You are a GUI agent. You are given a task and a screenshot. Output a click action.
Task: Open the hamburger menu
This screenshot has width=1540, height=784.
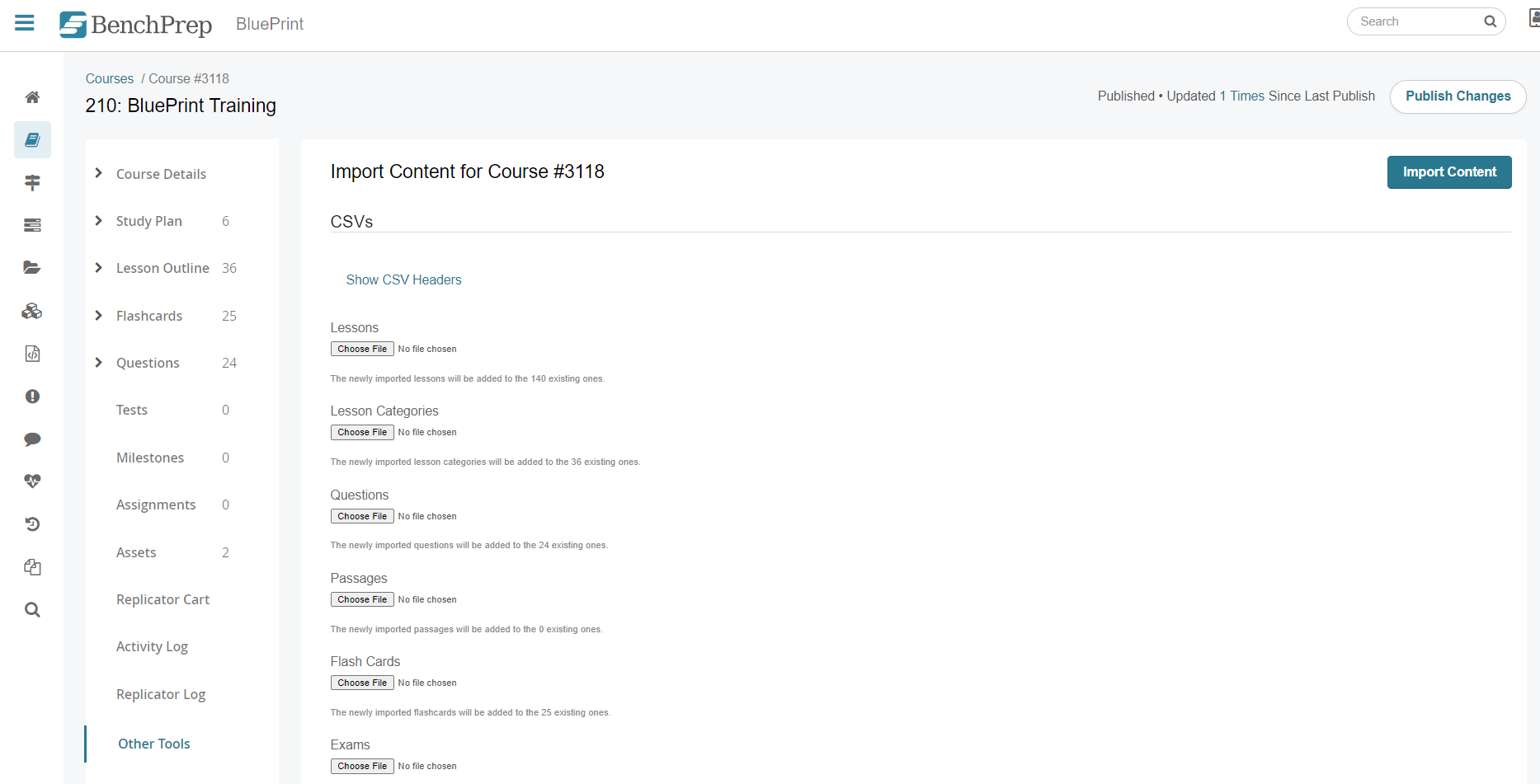[x=25, y=23]
